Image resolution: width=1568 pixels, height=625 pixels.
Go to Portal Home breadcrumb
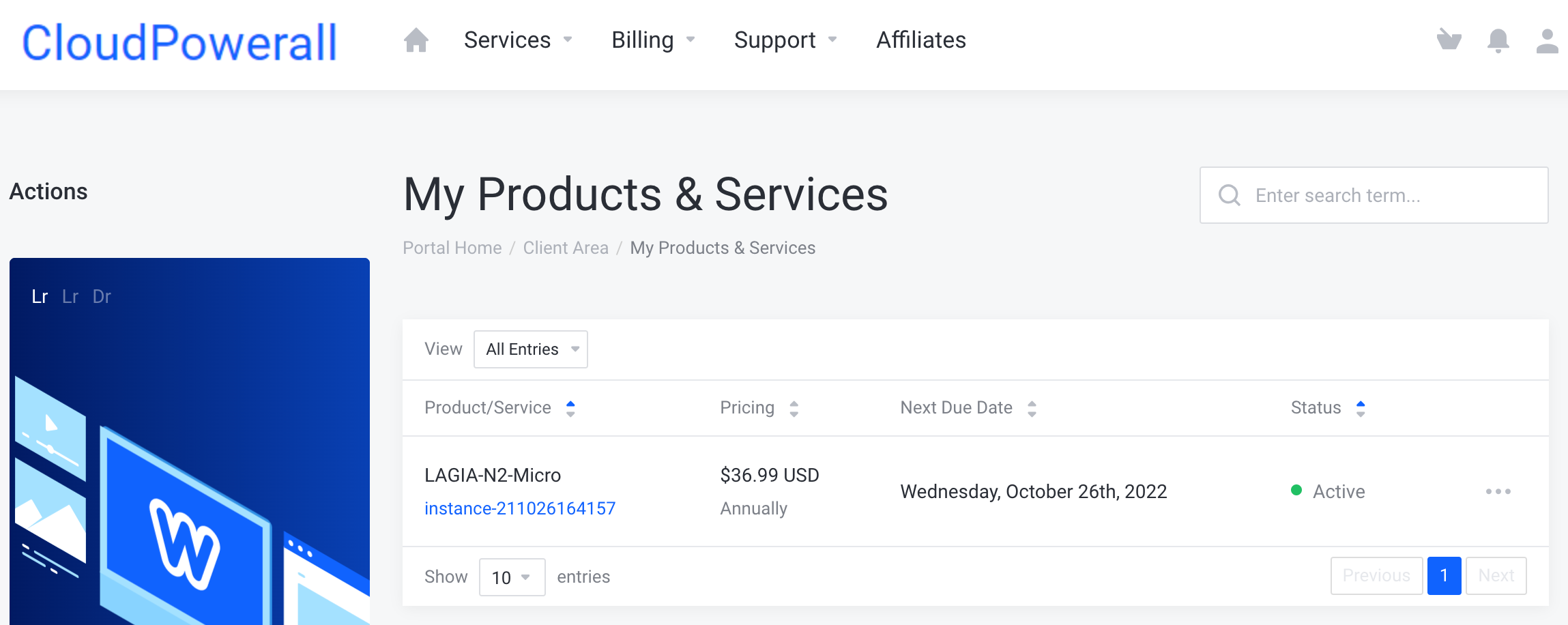click(452, 248)
